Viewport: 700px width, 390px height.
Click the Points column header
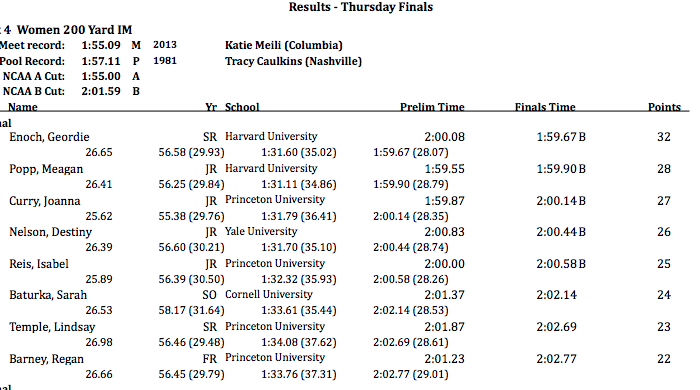coord(664,107)
